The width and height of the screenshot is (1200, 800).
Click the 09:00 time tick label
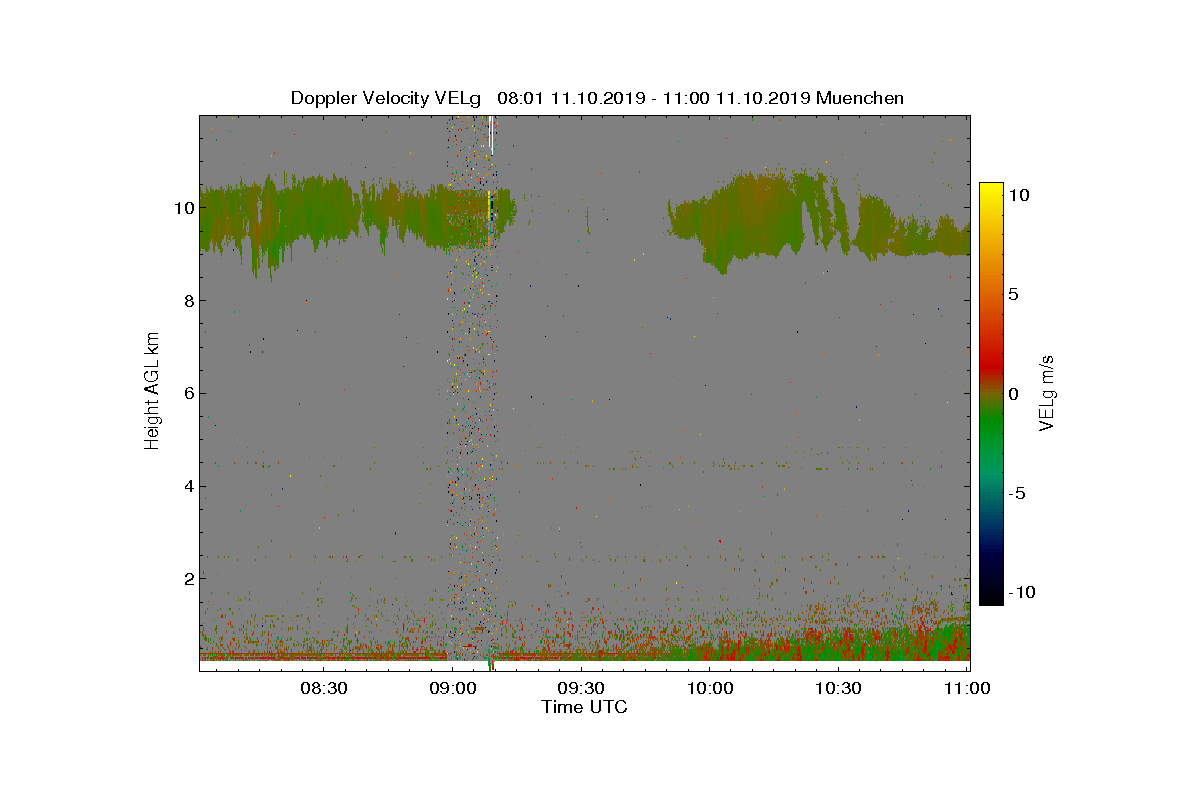(452, 688)
